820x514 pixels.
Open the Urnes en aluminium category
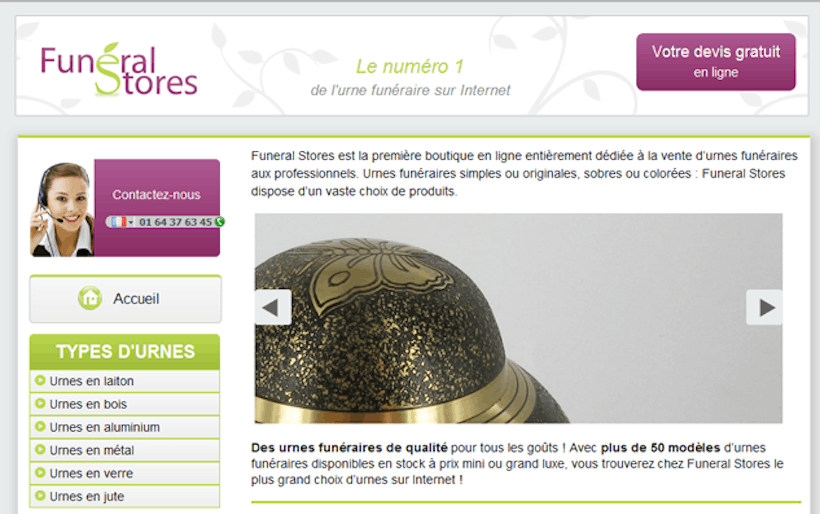click(125, 427)
